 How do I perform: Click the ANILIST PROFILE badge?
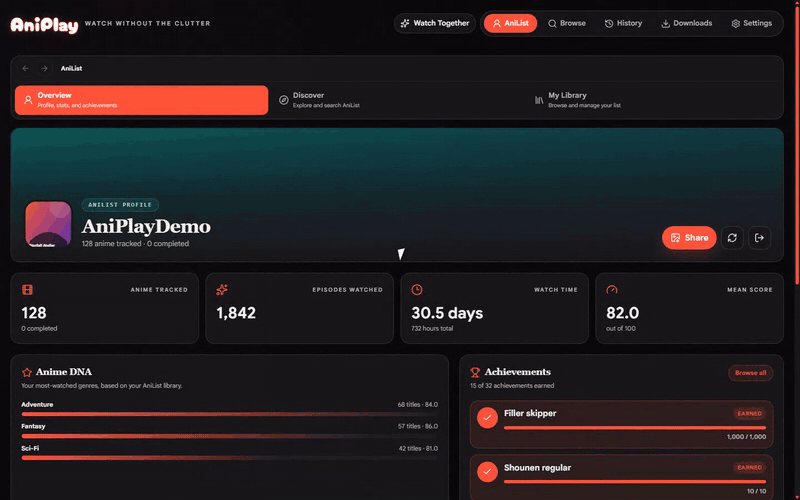(120, 205)
